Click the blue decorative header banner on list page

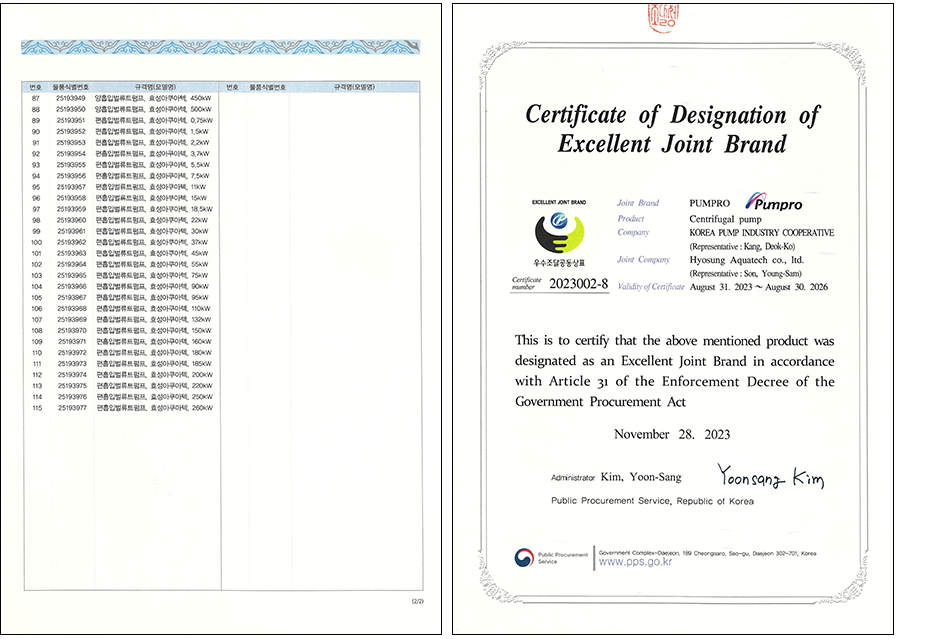point(220,47)
